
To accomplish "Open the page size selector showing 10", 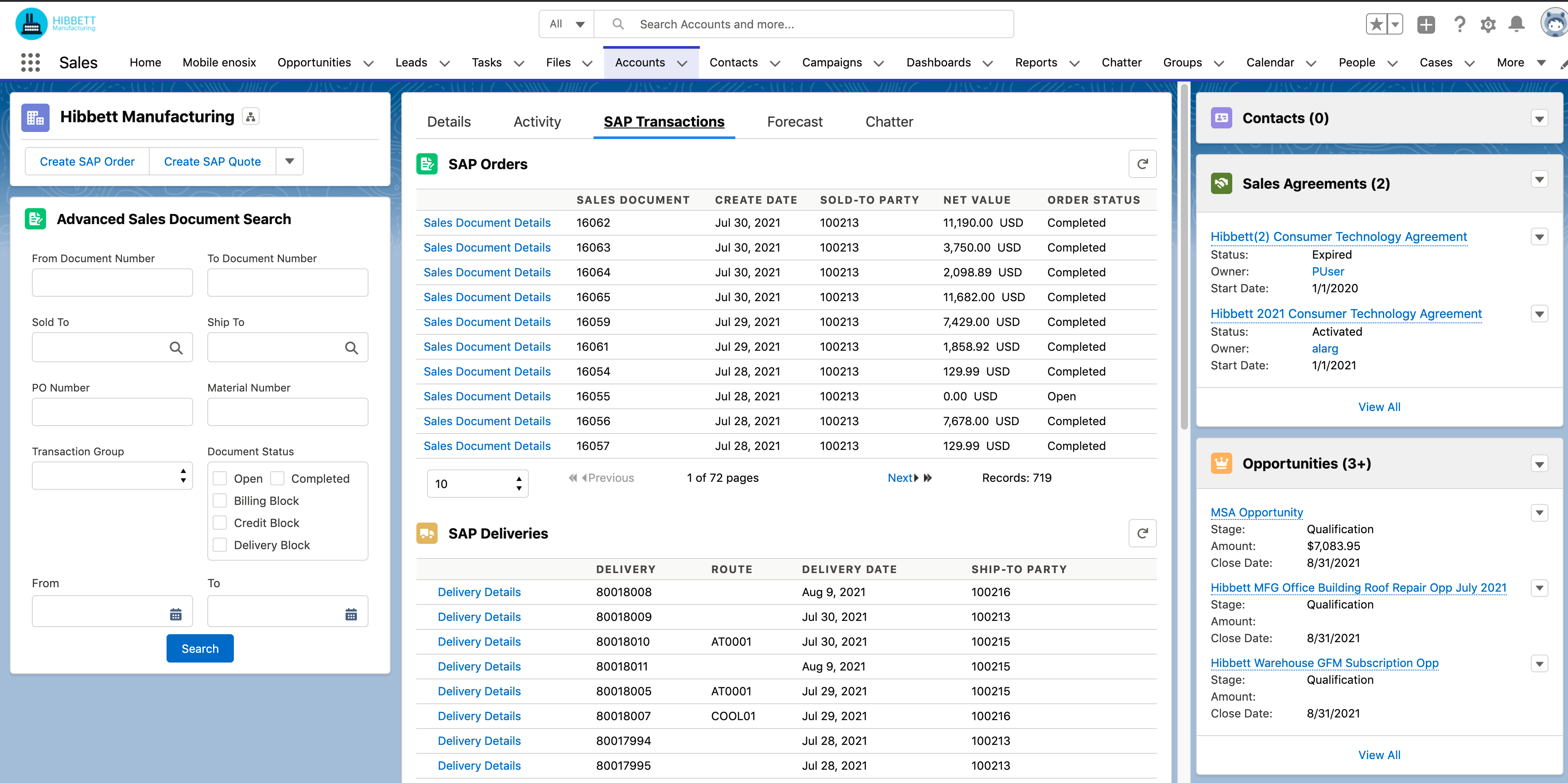I will pyautogui.click(x=478, y=484).
